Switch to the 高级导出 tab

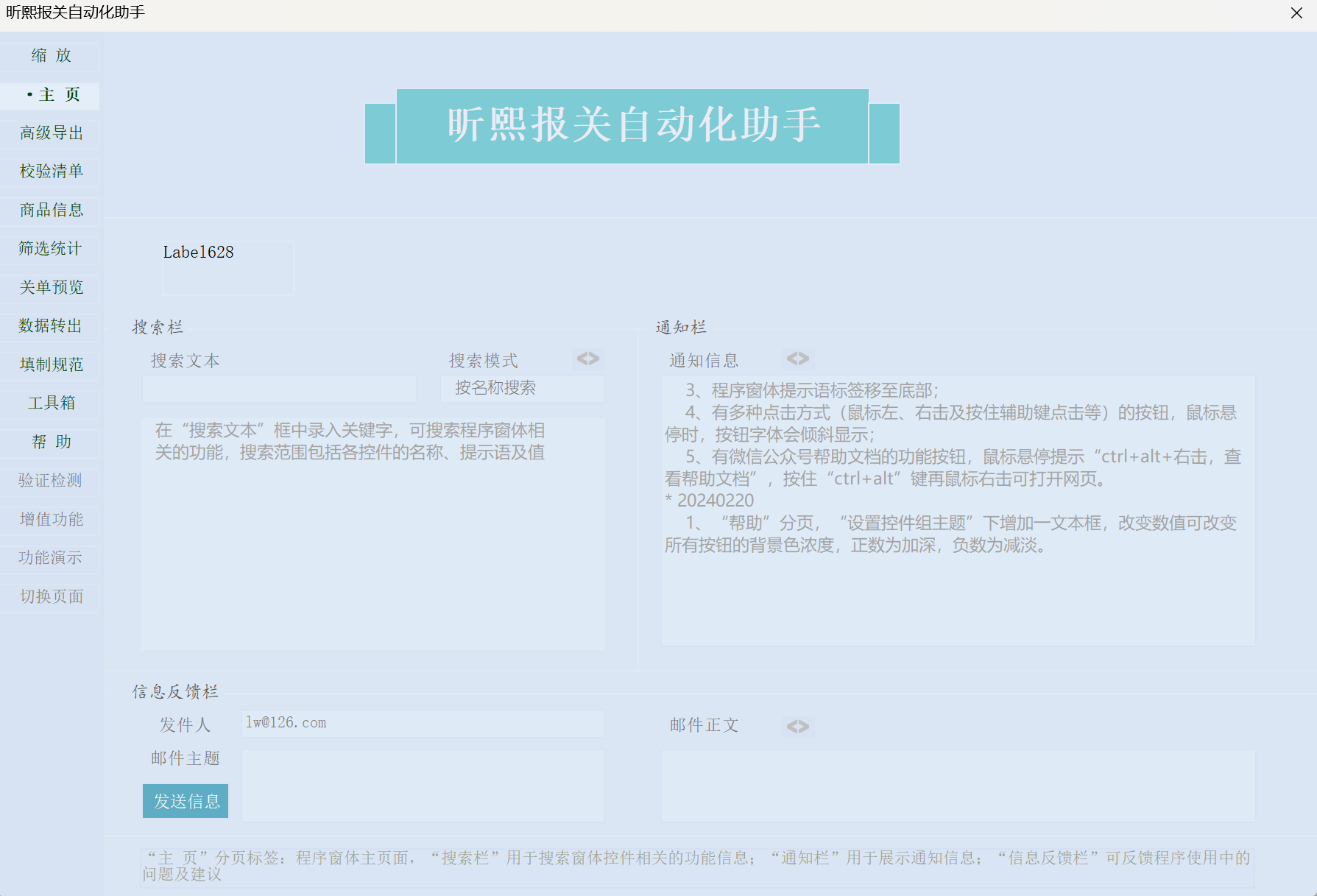pos(51,133)
